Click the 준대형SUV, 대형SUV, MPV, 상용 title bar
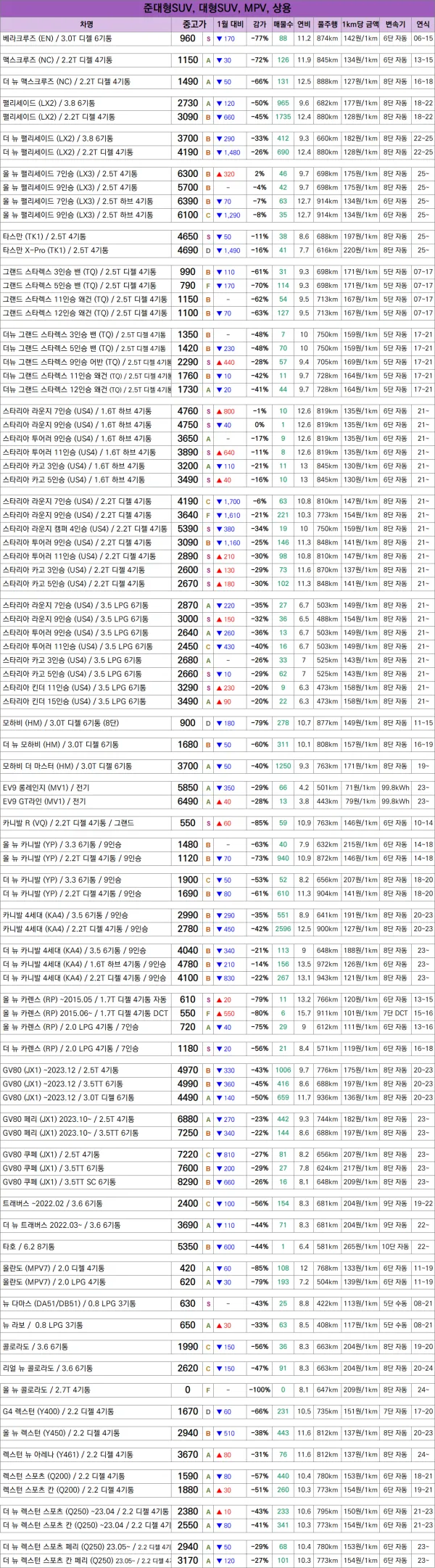 click(217, 8)
